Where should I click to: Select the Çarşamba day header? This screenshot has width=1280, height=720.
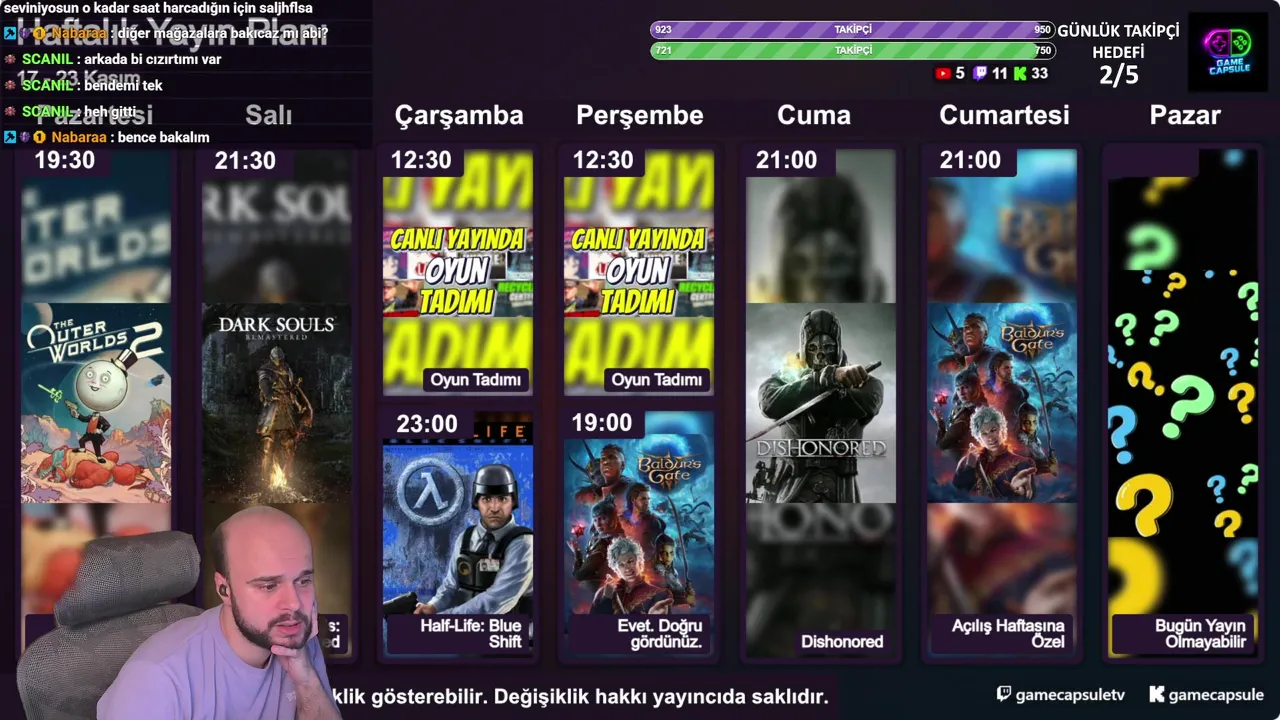click(459, 115)
